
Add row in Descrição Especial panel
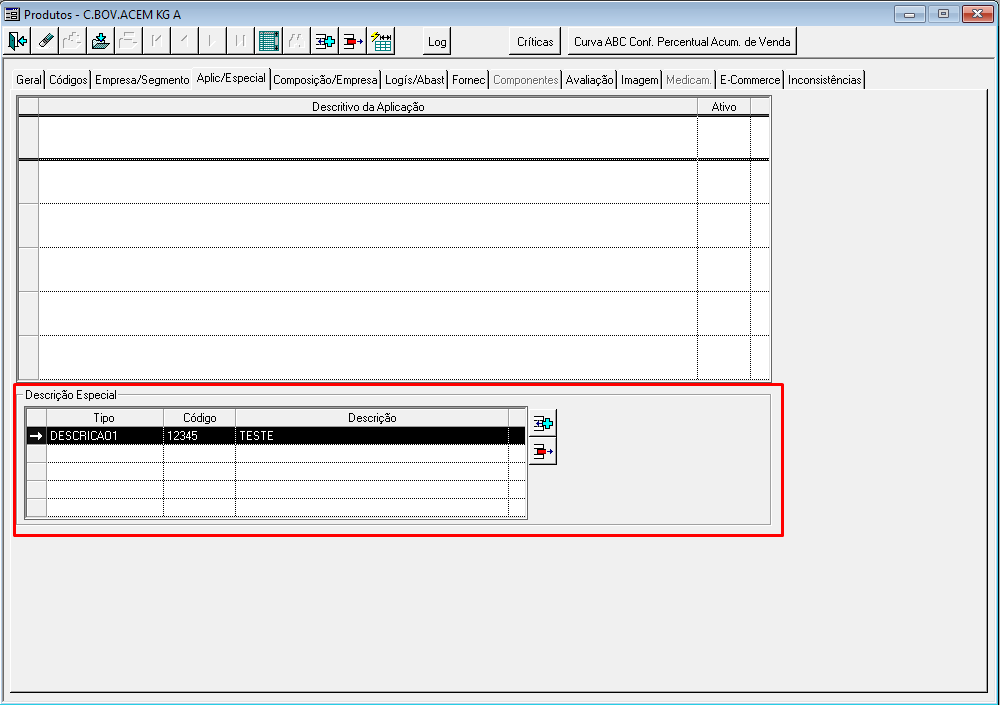click(x=543, y=423)
